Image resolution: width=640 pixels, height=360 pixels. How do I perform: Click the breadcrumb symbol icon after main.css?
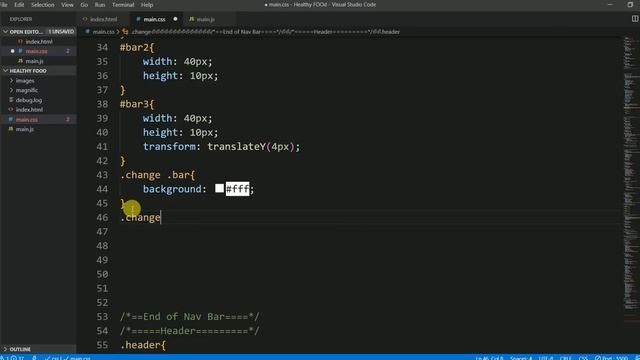tap(125, 32)
